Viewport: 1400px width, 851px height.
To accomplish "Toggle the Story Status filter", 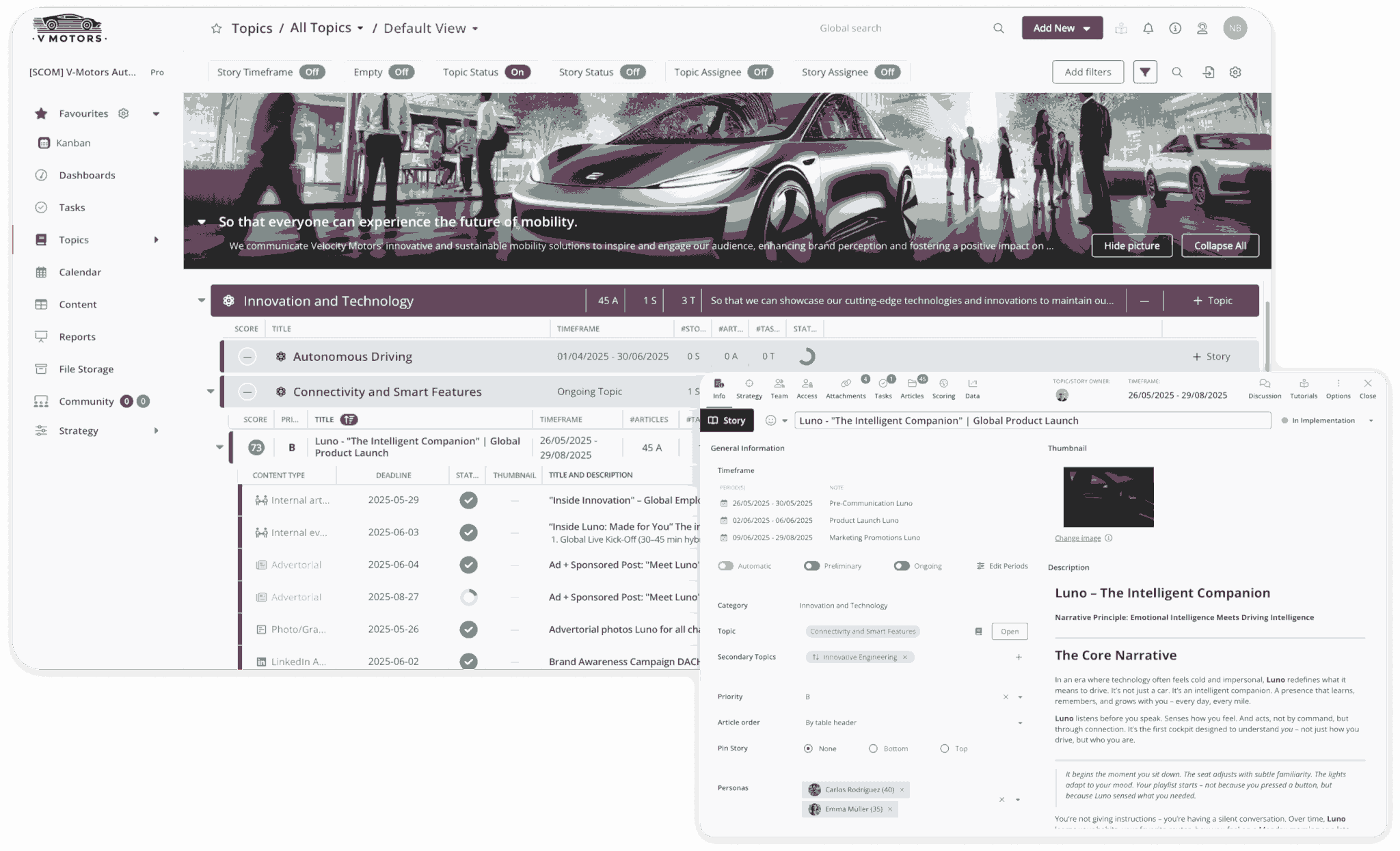I will click(x=633, y=72).
